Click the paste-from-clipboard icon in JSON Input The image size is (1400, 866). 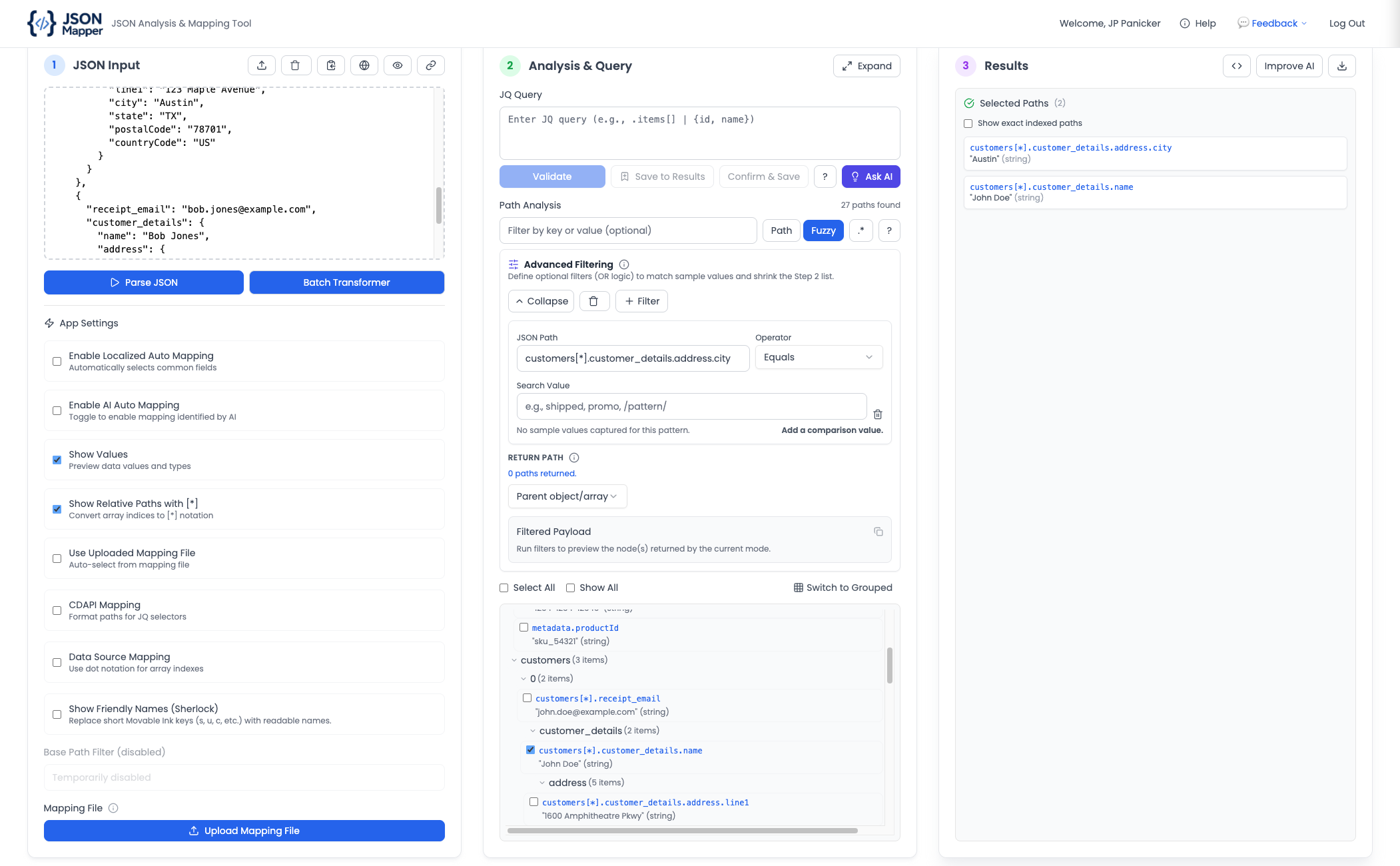[x=331, y=65]
